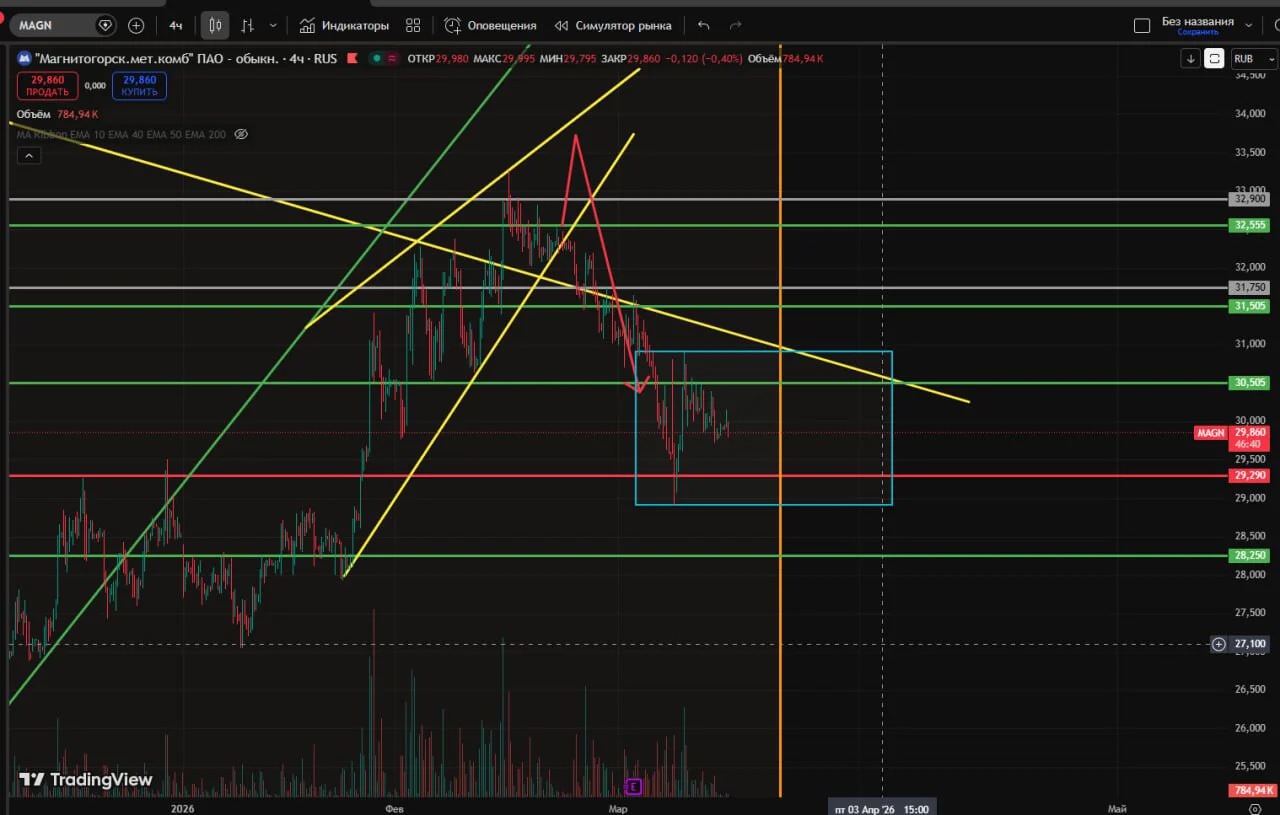The width and height of the screenshot is (1280, 815).
Task: Collapse the indicator legend with the chevron
Action: (x=28, y=155)
